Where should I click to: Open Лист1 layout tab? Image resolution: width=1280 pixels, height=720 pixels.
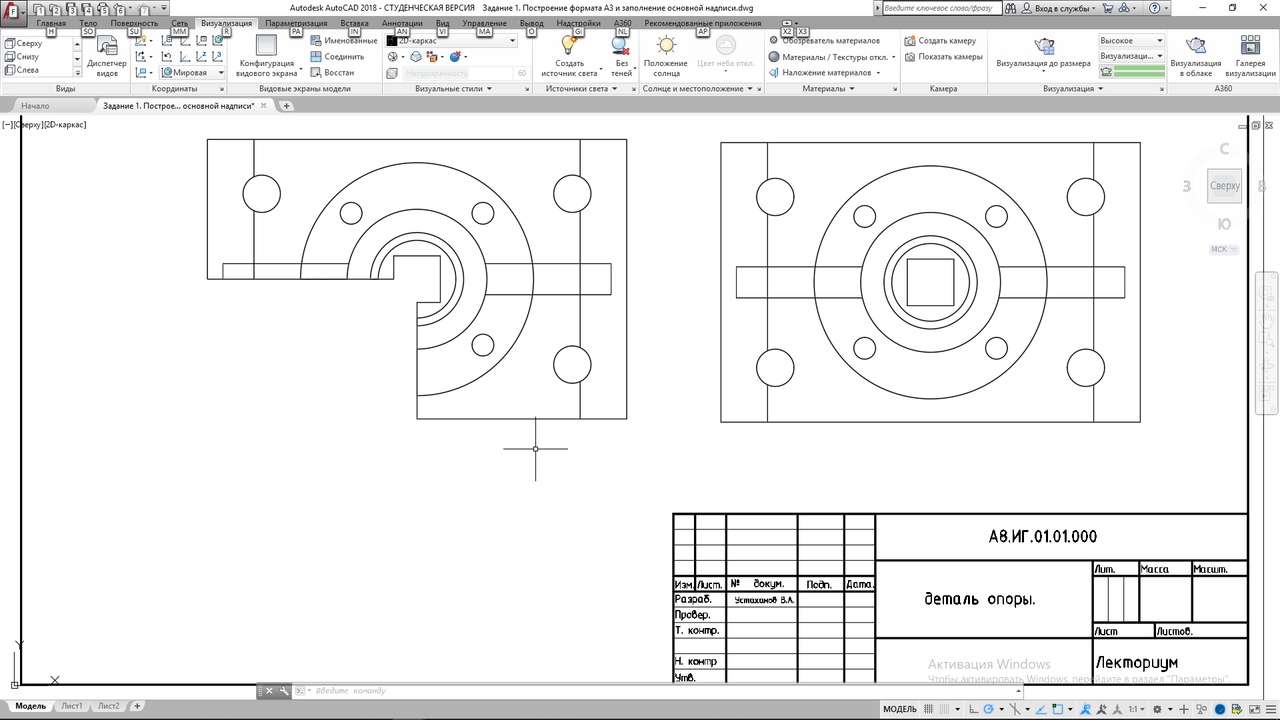pyautogui.click(x=72, y=706)
